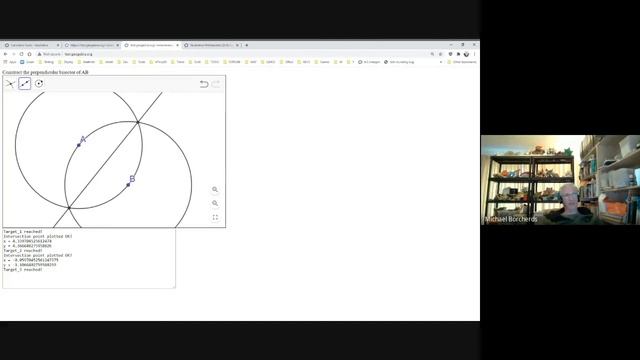Click the Not secure warning icon
Viewport: 640px width, 360px height.
40,54
